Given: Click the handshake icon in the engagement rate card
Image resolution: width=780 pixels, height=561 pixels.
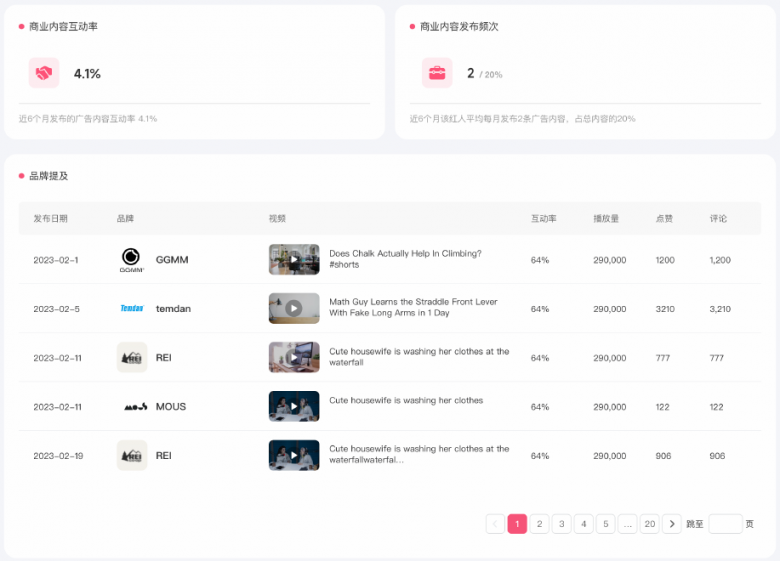Looking at the screenshot, I should point(44,73).
